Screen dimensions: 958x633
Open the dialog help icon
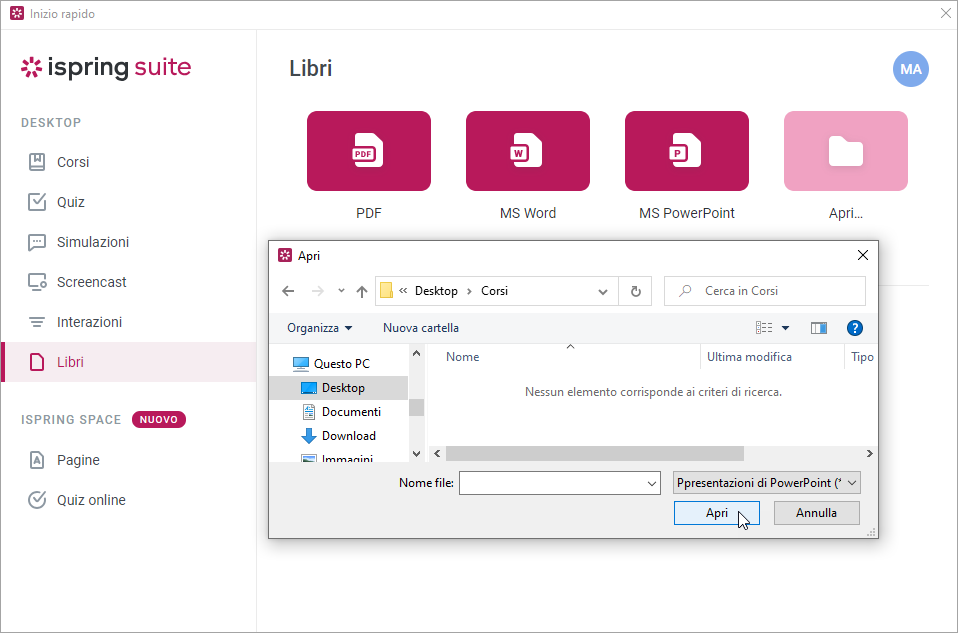click(854, 328)
